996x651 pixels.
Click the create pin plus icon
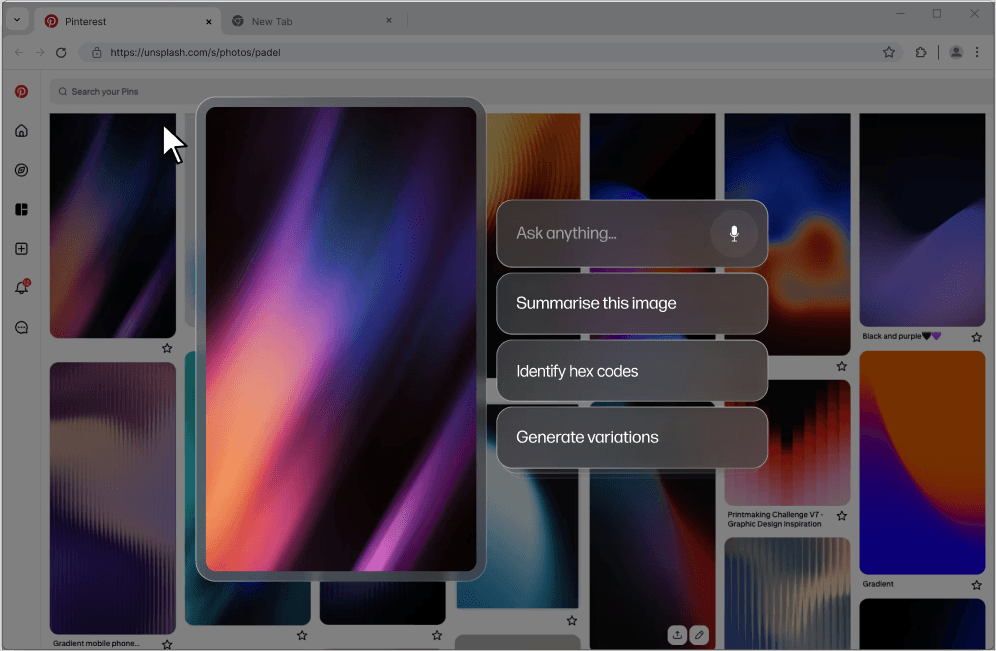click(22, 249)
